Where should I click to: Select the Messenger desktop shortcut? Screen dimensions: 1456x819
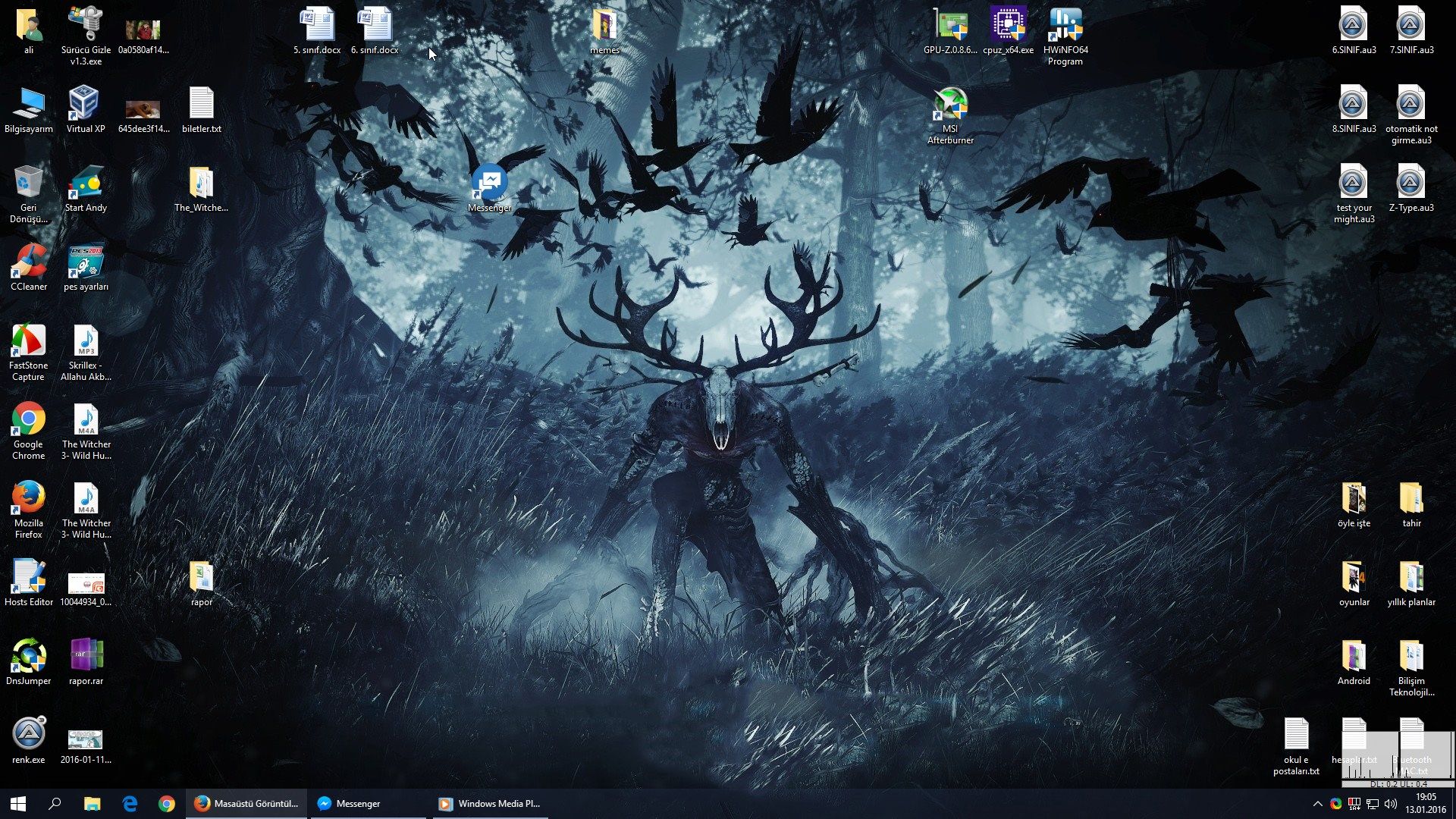pos(489,184)
